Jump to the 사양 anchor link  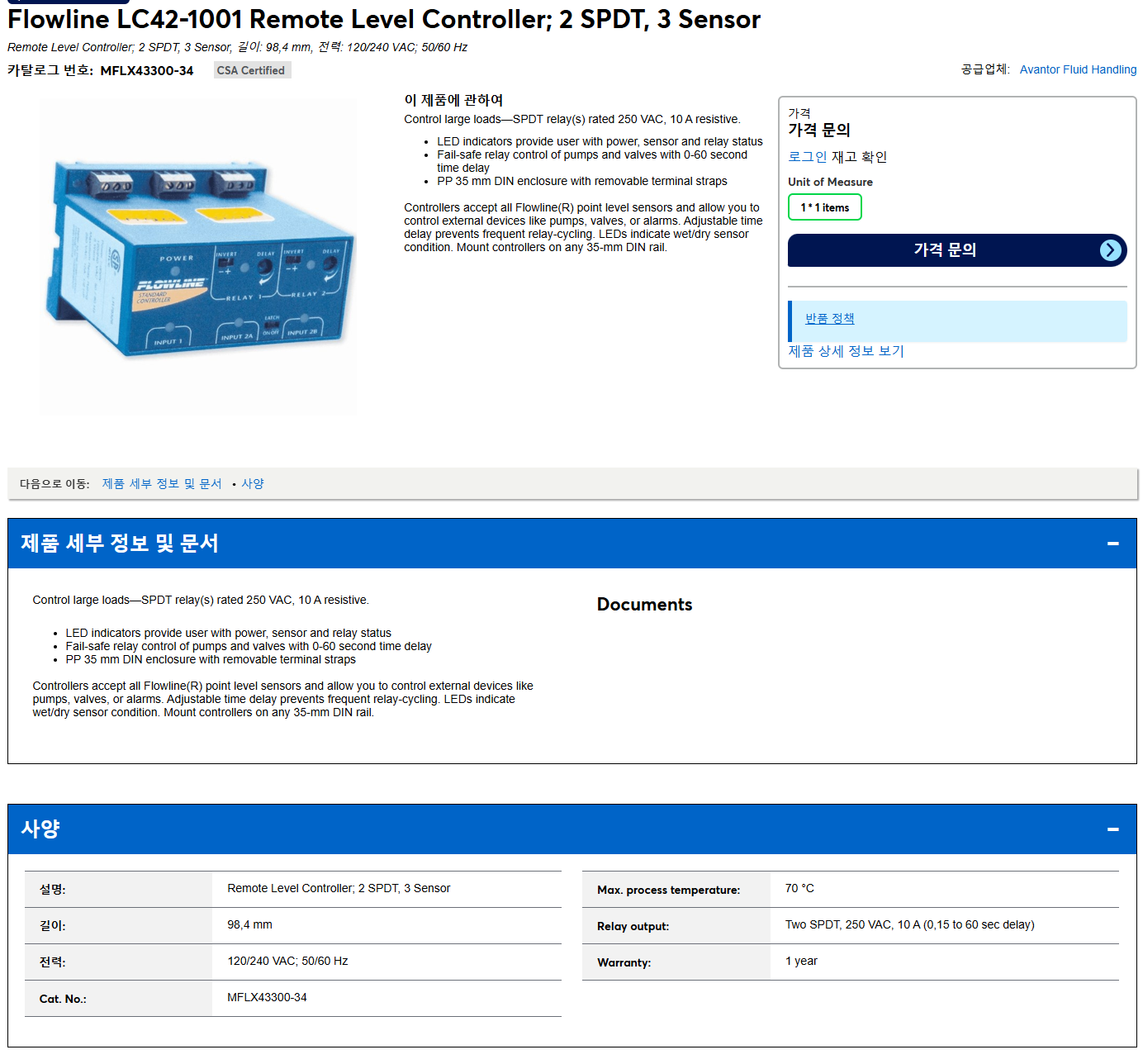point(253,484)
